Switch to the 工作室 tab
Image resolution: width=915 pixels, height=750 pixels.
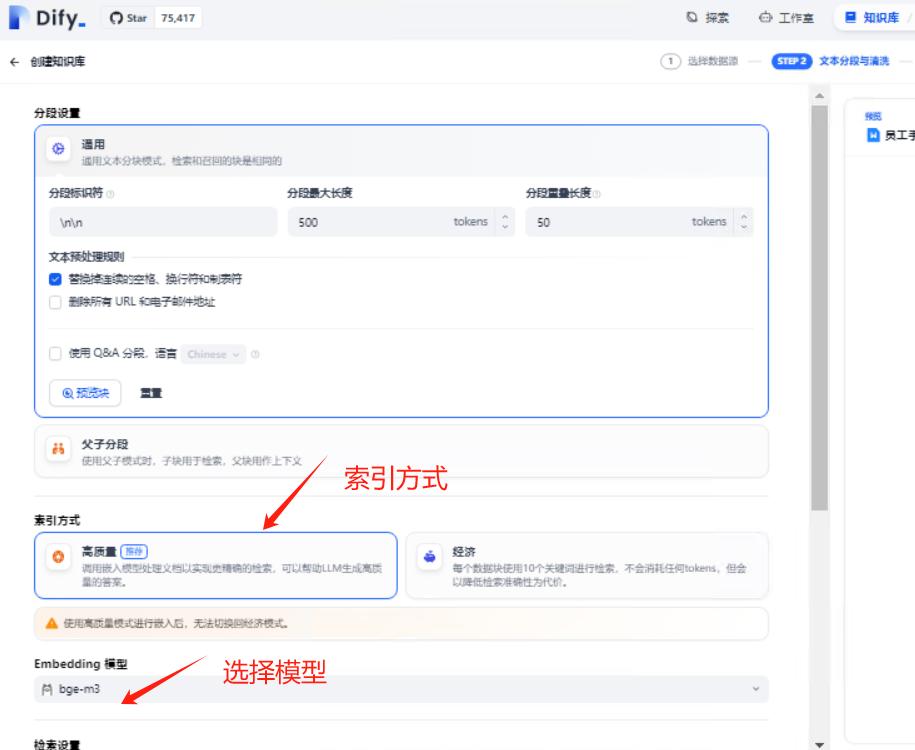tap(786, 18)
